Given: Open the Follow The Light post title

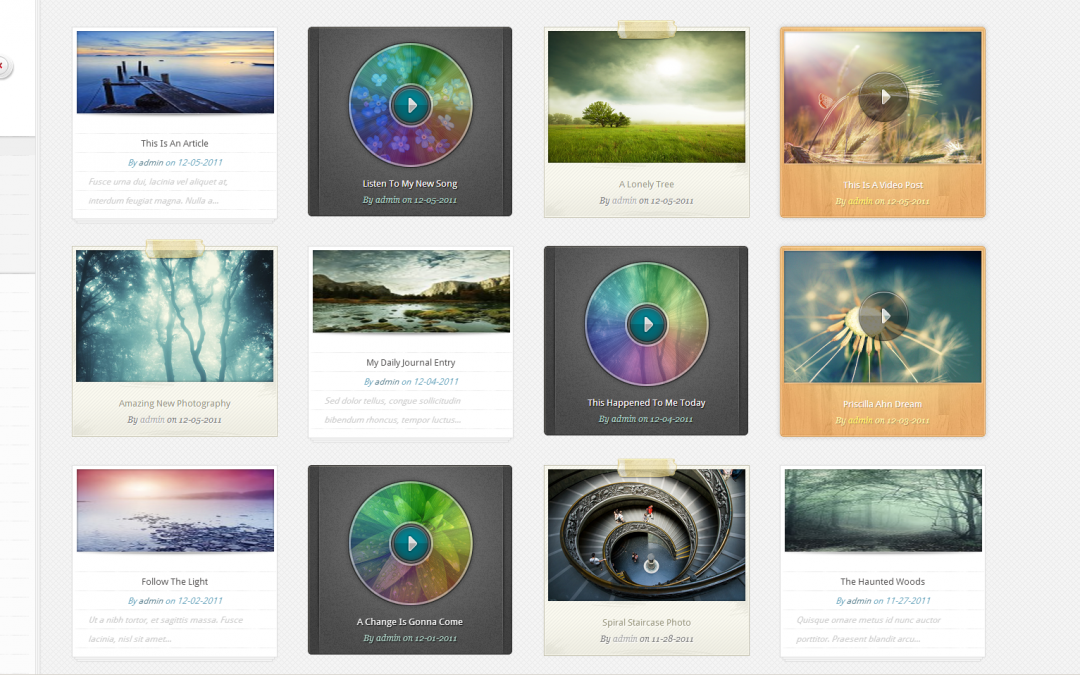Looking at the screenshot, I should pos(174,581).
